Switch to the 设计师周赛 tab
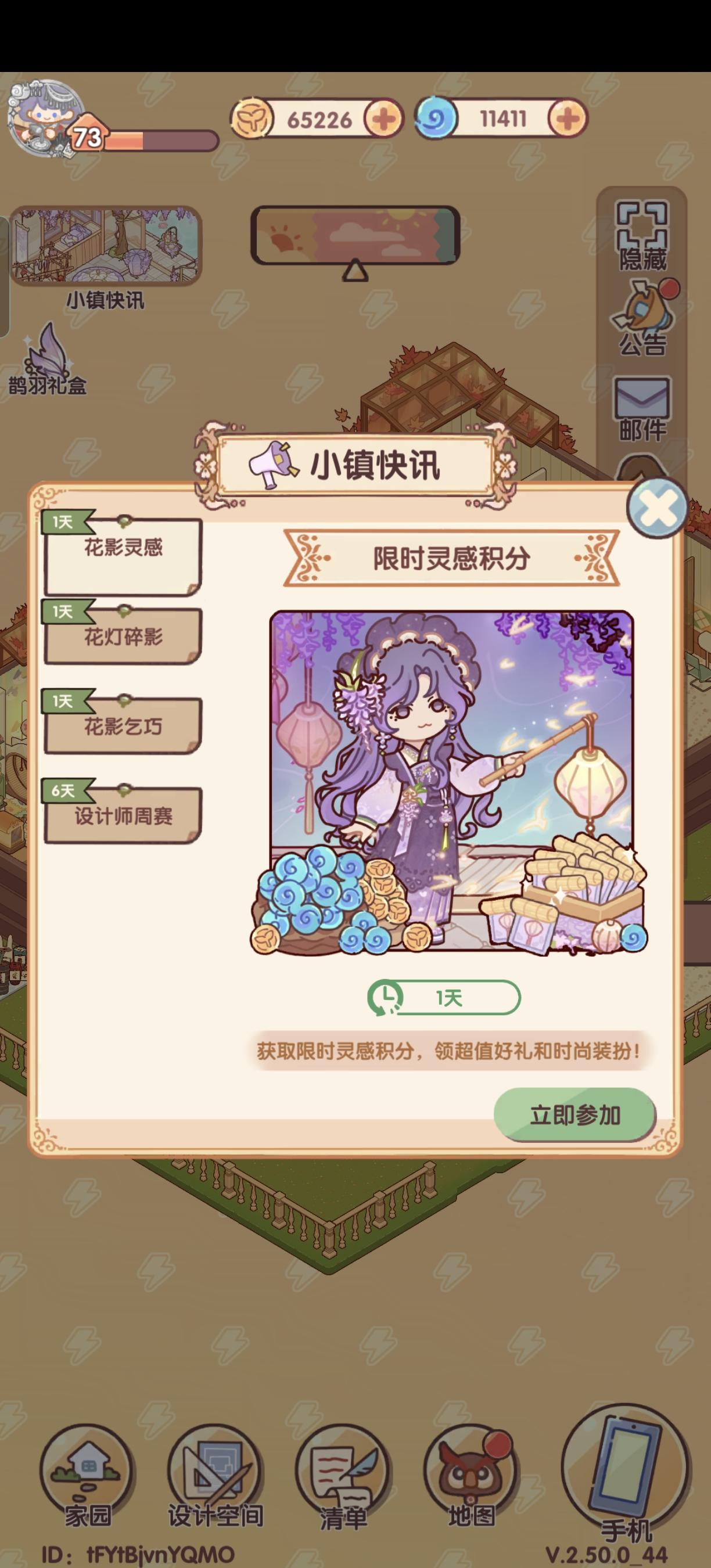This screenshot has height=1568, width=711. click(123, 816)
